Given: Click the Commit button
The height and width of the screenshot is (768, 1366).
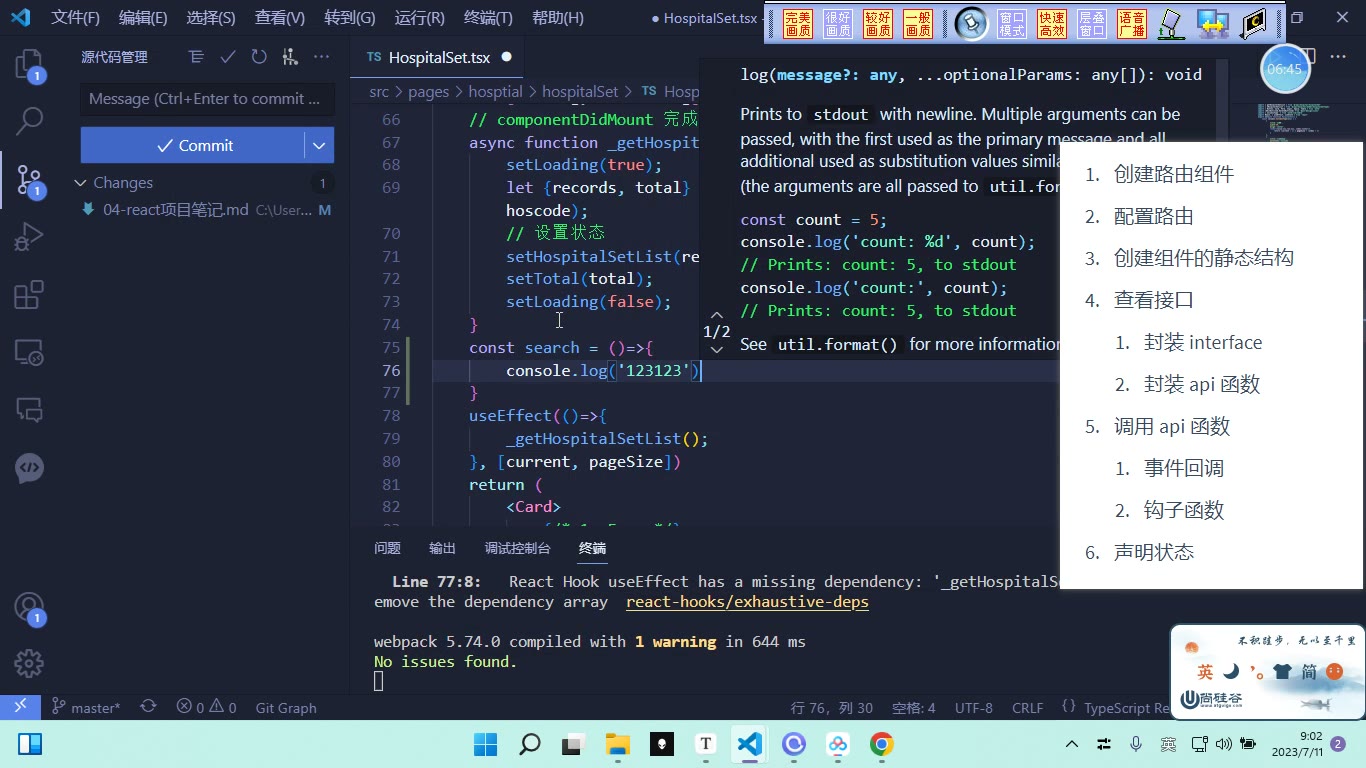Looking at the screenshot, I should [193, 145].
